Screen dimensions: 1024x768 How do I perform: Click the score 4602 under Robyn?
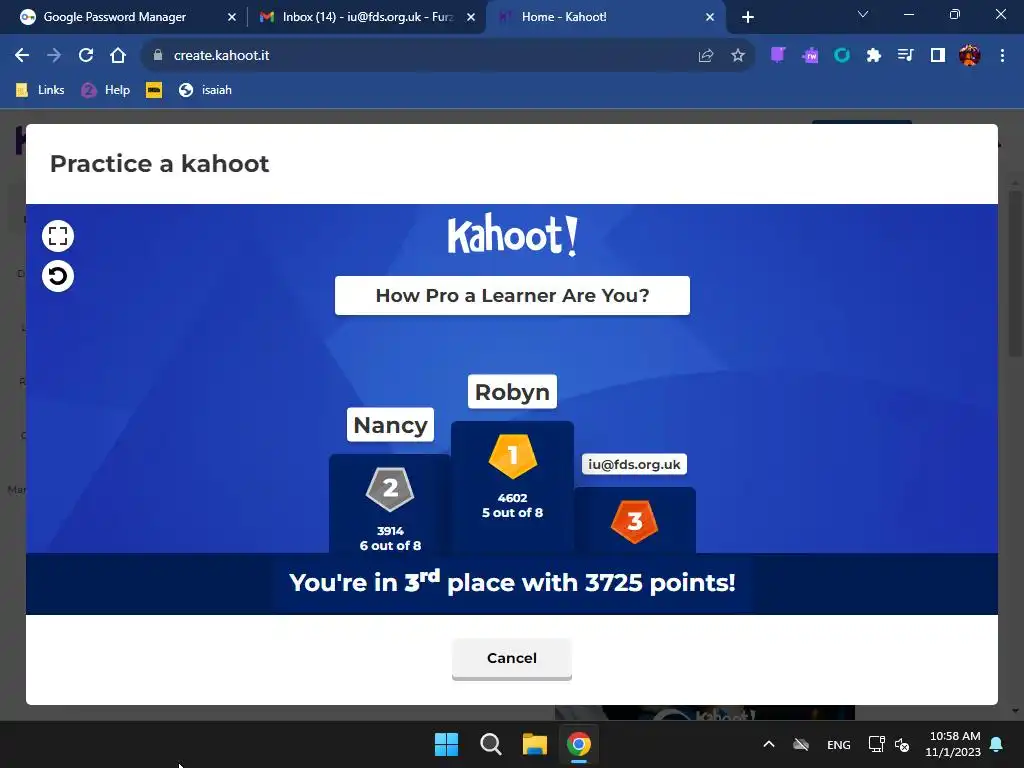tap(512, 498)
